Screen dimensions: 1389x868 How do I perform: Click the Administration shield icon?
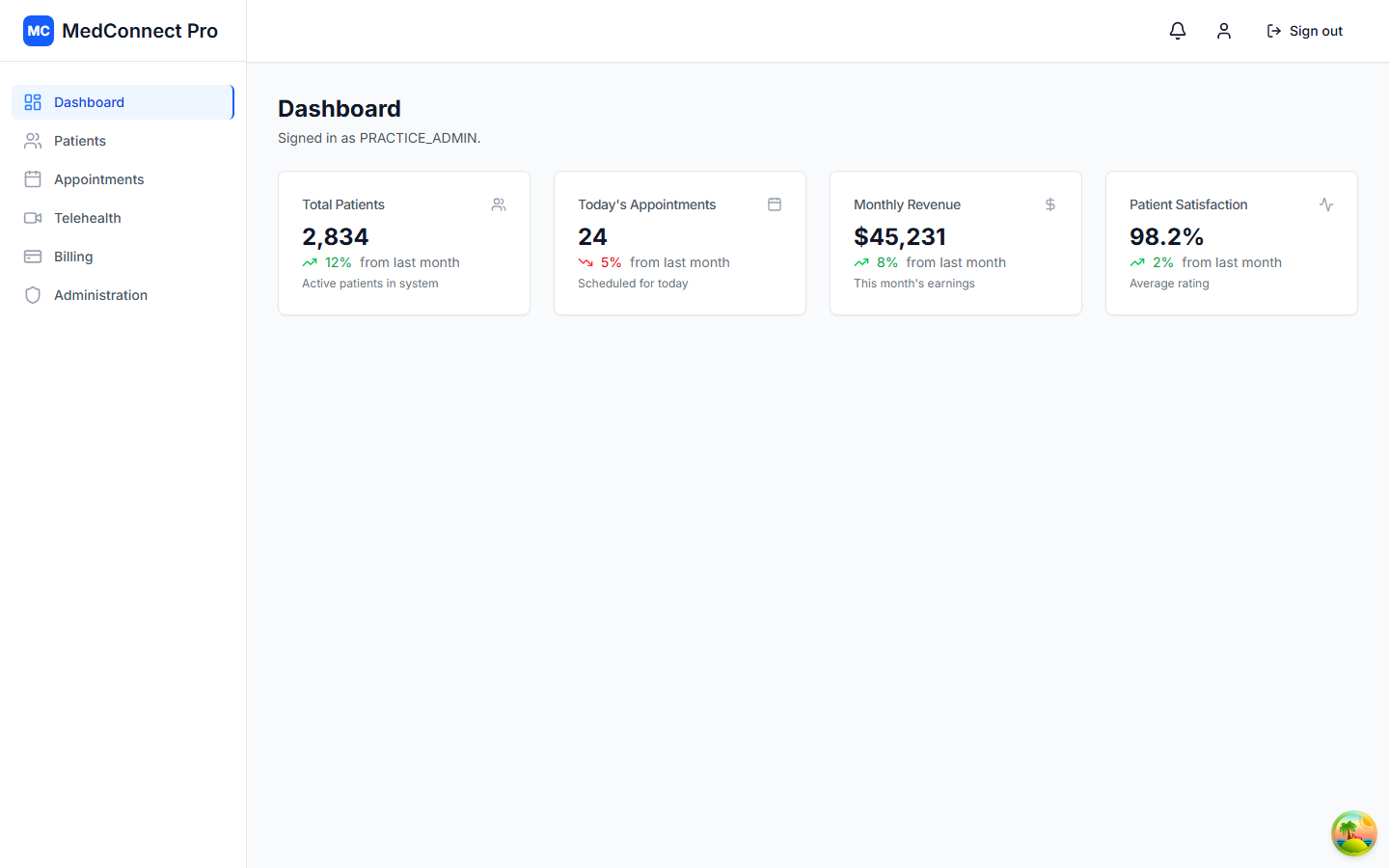coord(33,295)
